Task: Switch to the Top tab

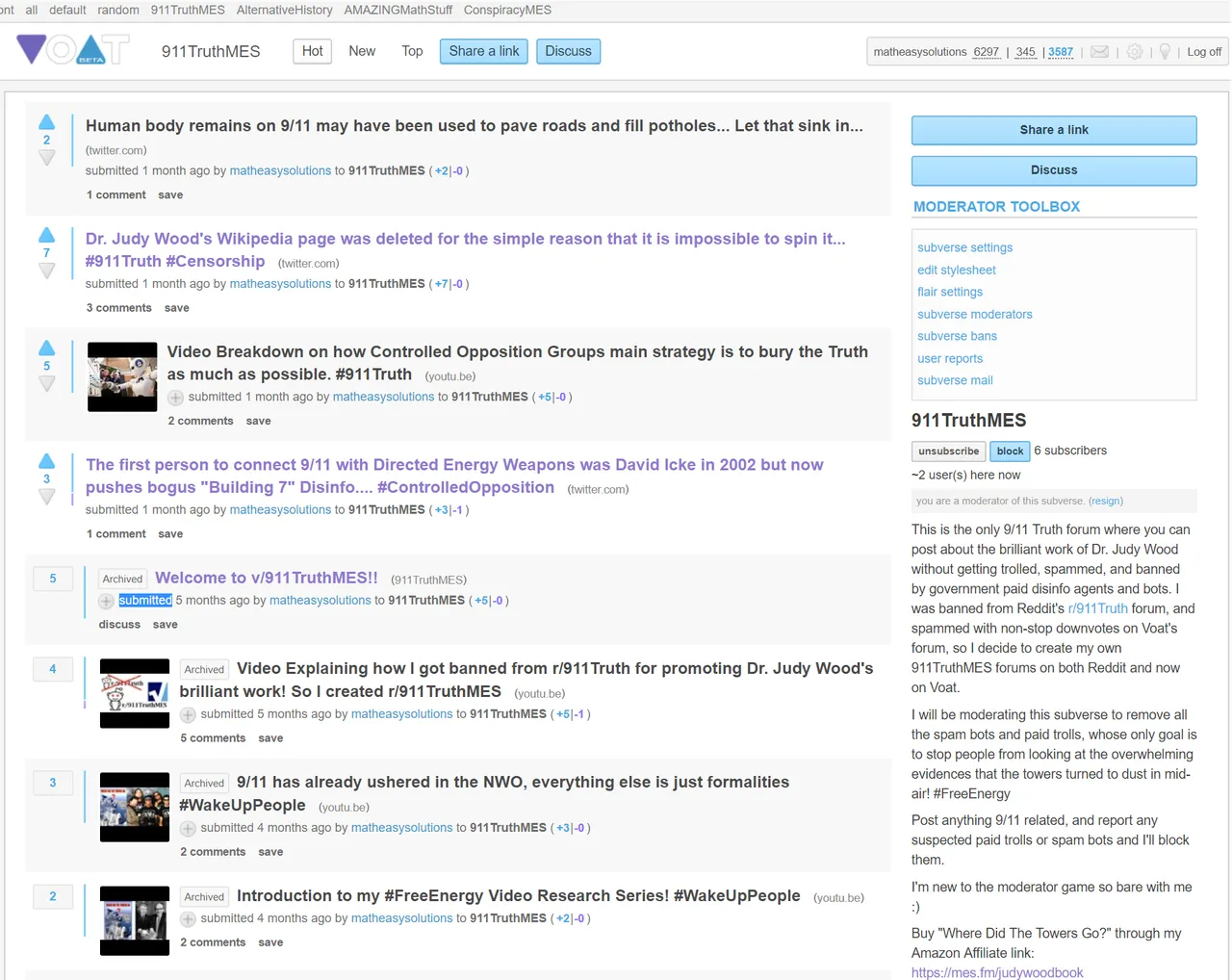Action: (412, 51)
